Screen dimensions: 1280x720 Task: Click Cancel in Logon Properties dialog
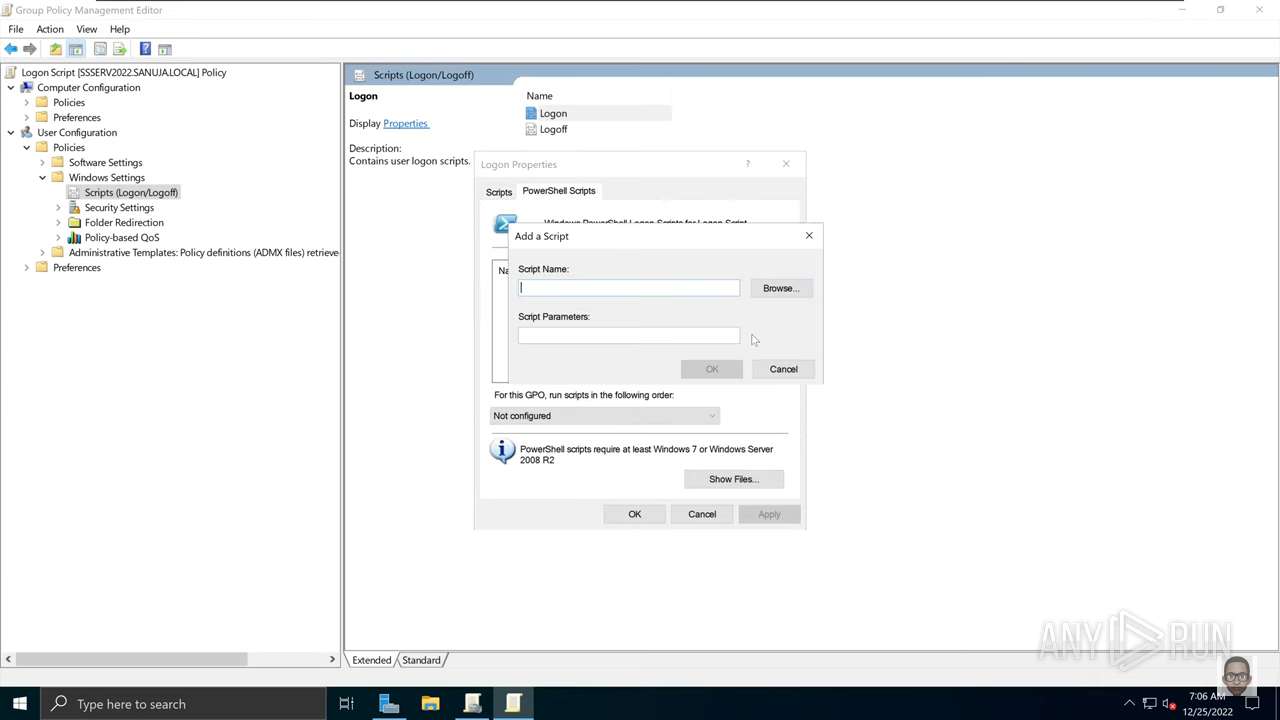click(702, 514)
